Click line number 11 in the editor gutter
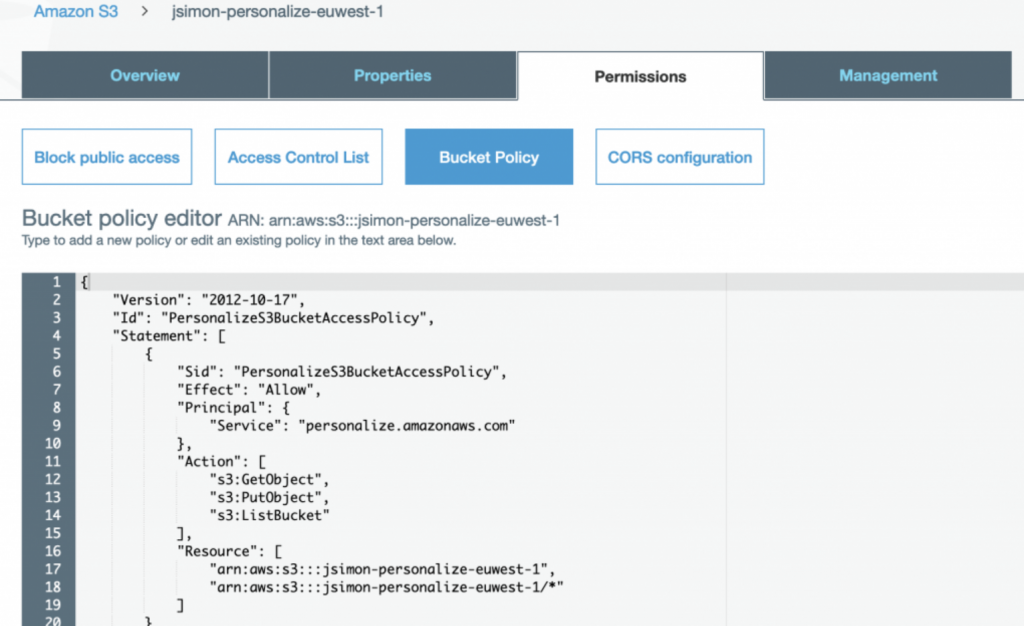This screenshot has width=1024, height=626. click(53, 462)
